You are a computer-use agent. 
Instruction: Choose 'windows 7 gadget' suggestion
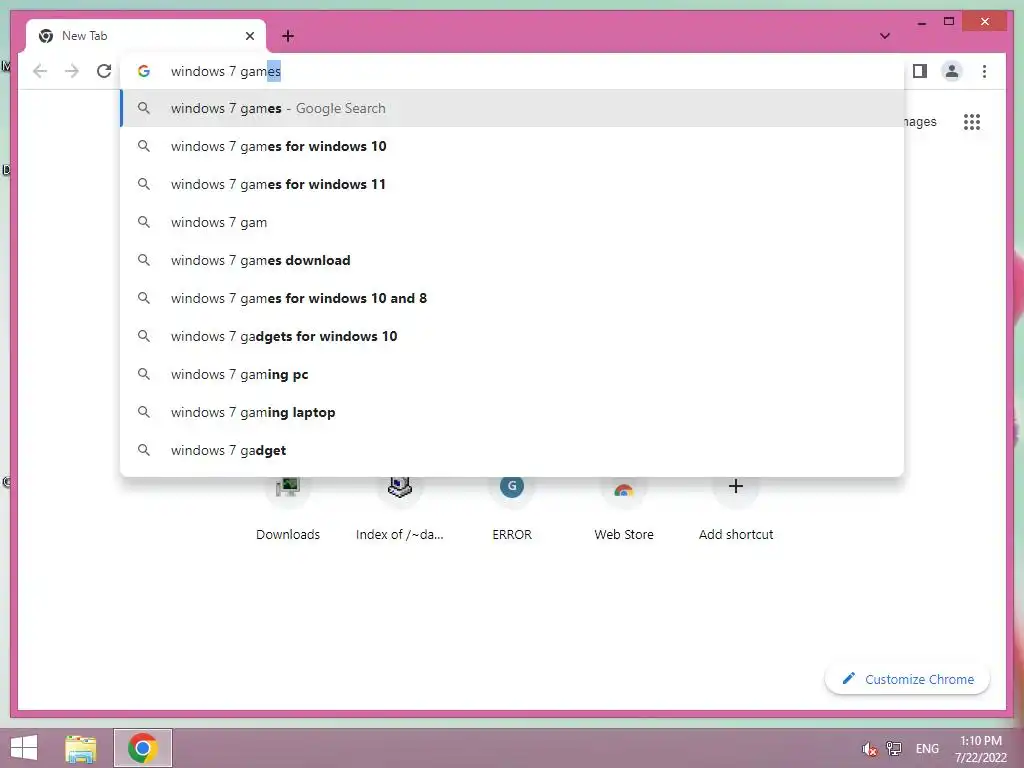[x=512, y=450]
